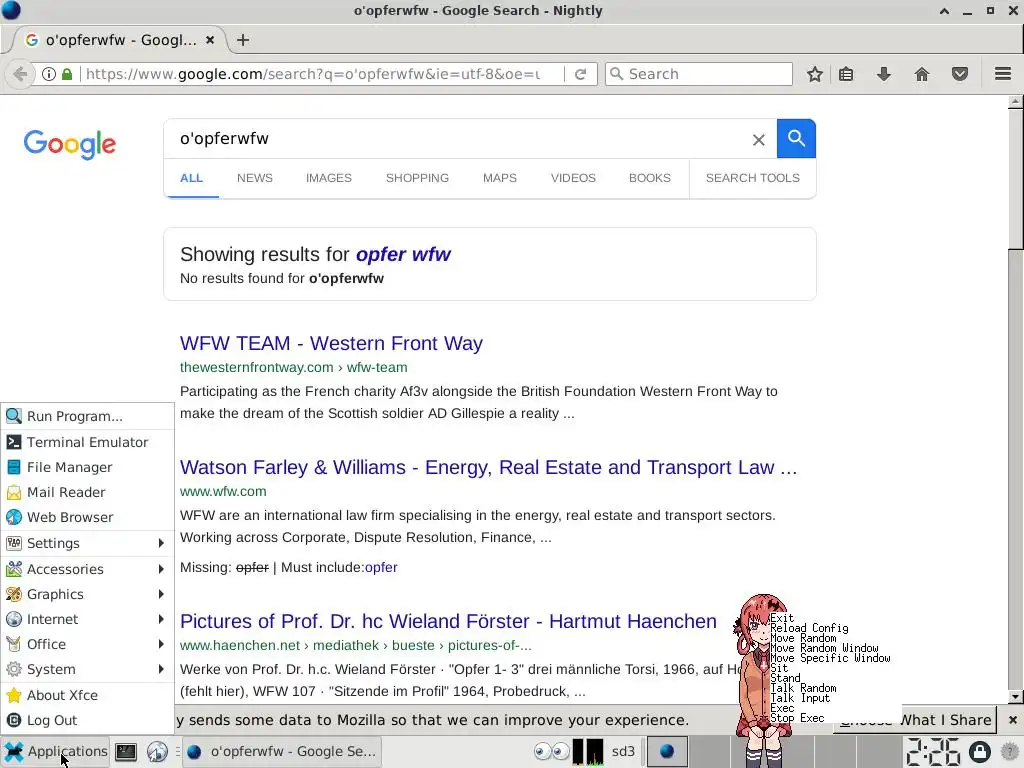The image size is (1024, 768).
Task: Switch to the IMAGES search tab
Action: click(328, 178)
